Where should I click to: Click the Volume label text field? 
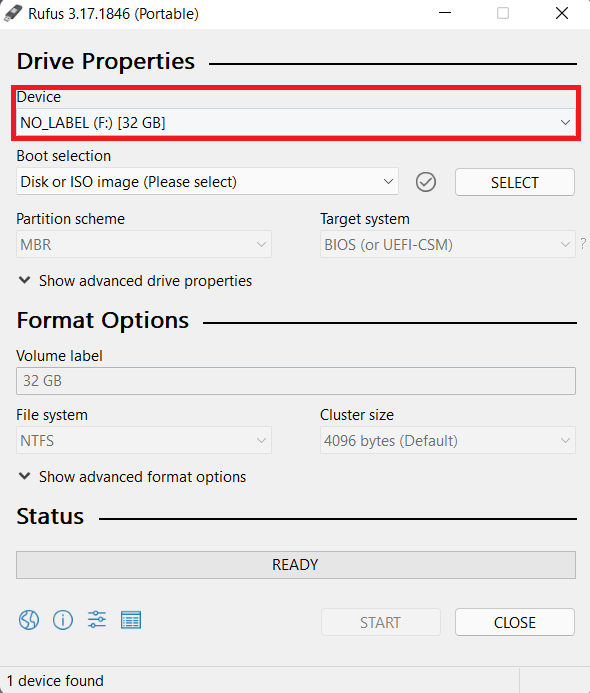pos(296,381)
